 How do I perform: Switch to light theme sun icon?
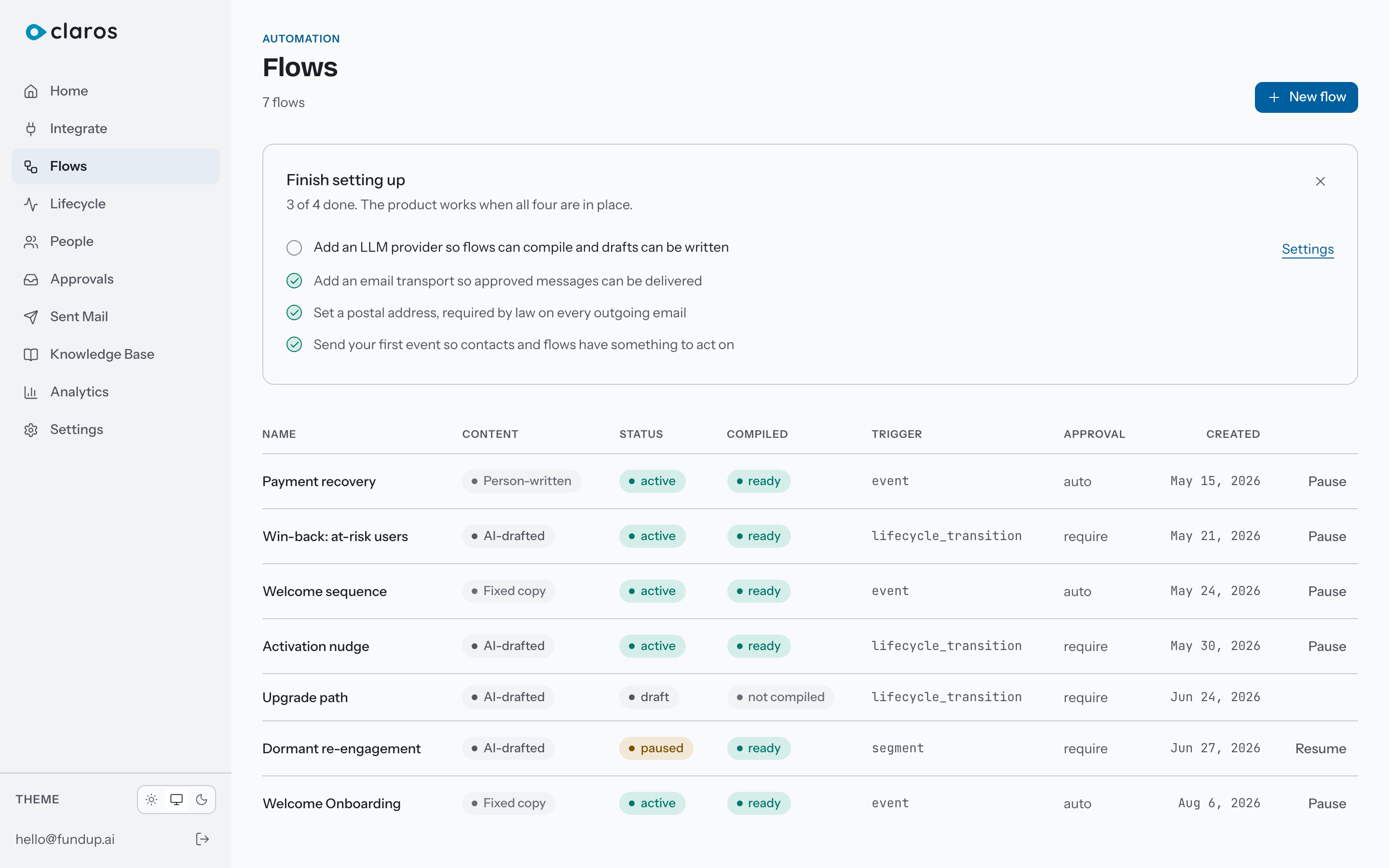[x=151, y=799]
